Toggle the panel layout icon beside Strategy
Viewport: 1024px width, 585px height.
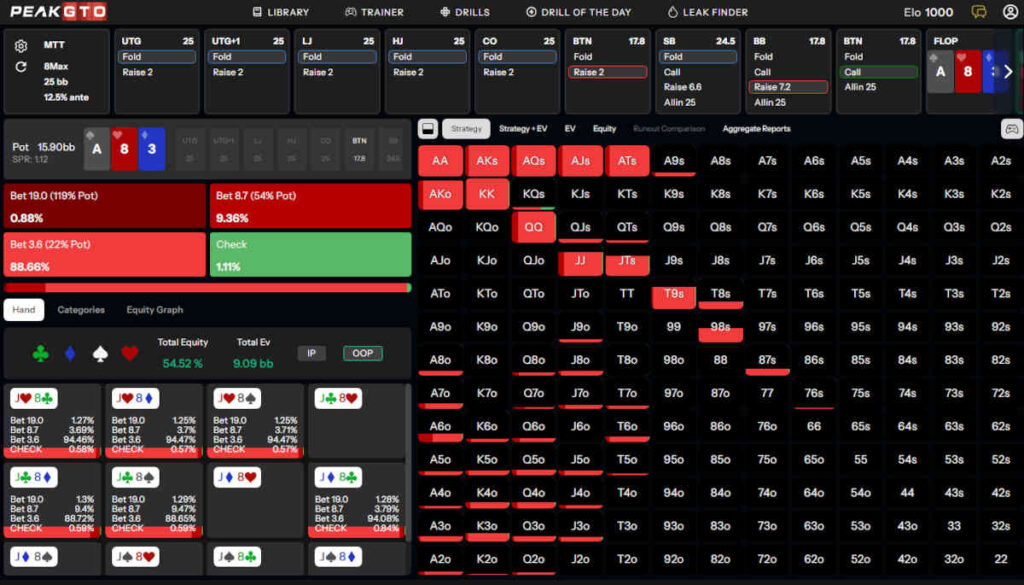click(427, 129)
